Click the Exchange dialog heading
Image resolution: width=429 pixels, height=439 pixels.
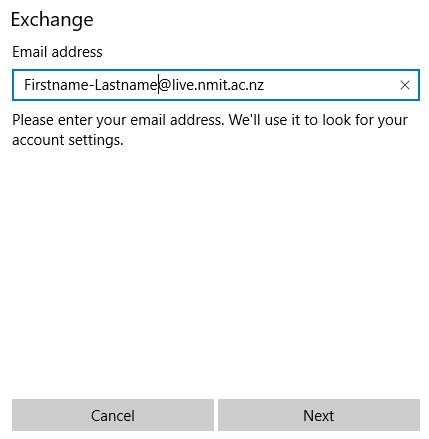click(52, 20)
